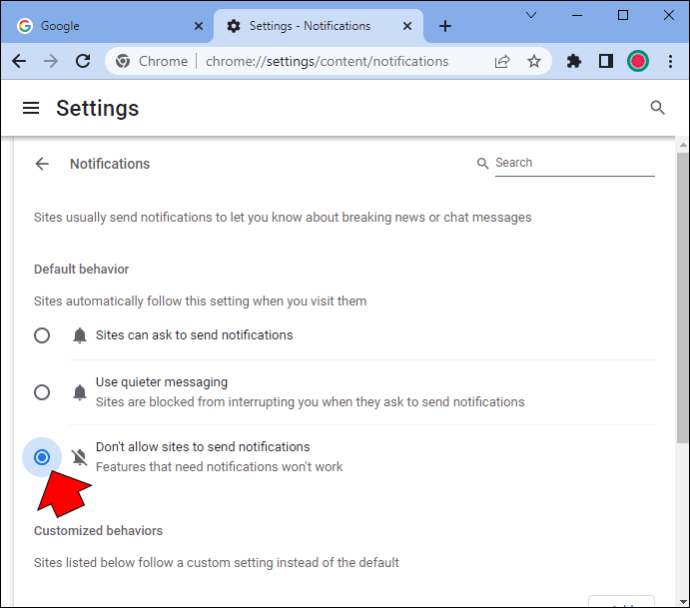Image resolution: width=690 pixels, height=608 pixels.
Task: Click the scrollbar up arrow
Action: [683, 144]
